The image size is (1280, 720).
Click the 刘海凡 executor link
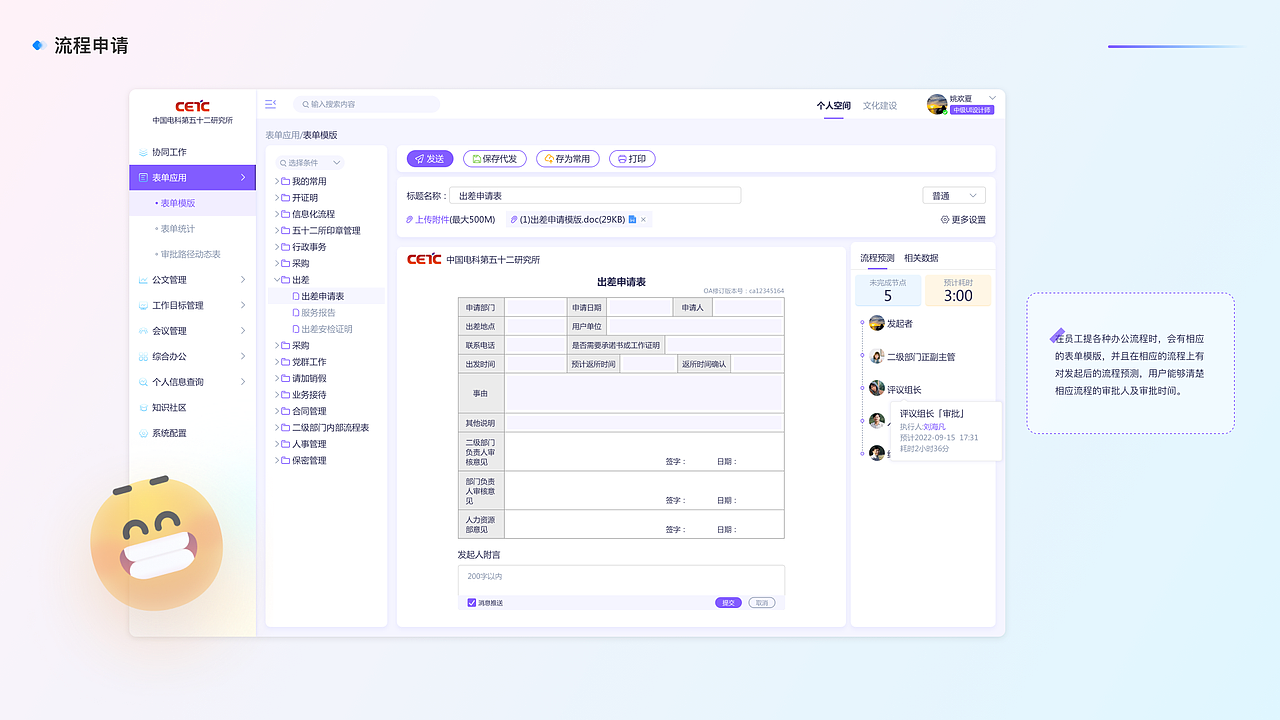point(934,427)
